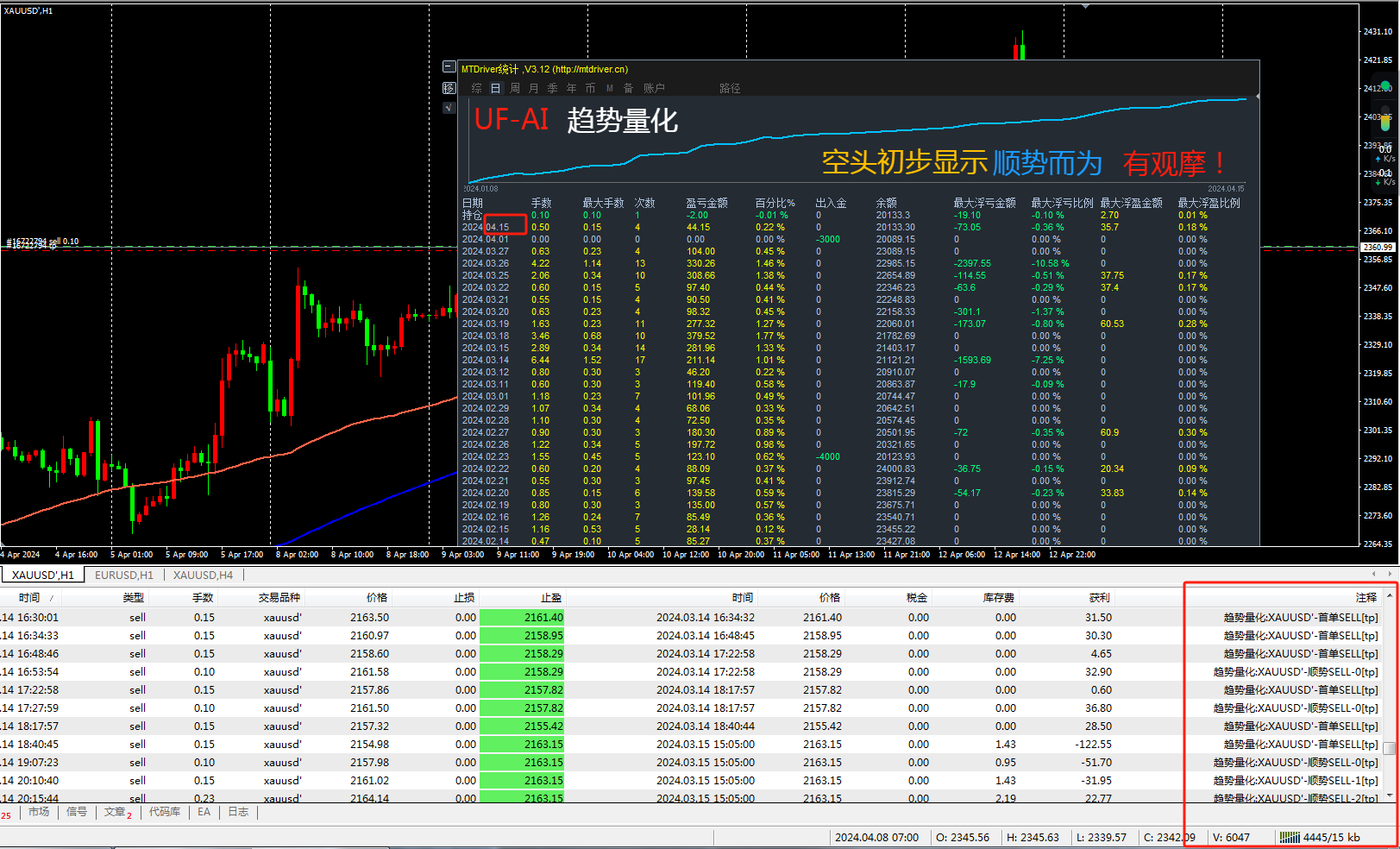Image resolution: width=1400 pixels, height=849 pixels.
Task: Select the 备 tab in MTDriver panel
Action: 628,88
